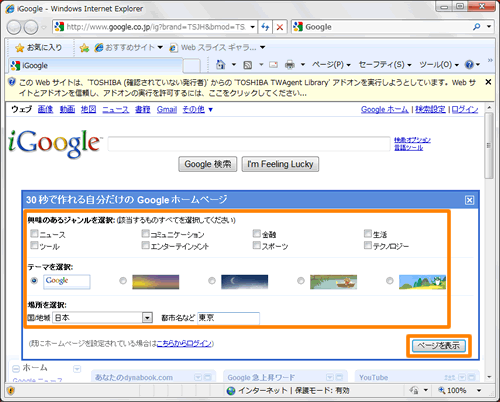Click the 地図 navigation link
Screen dimensions: 500x402
88,109
